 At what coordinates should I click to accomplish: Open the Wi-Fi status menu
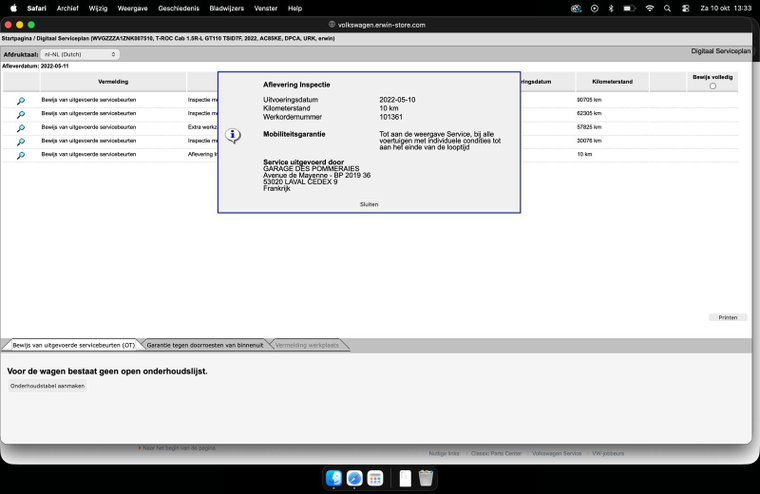click(649, 8)
